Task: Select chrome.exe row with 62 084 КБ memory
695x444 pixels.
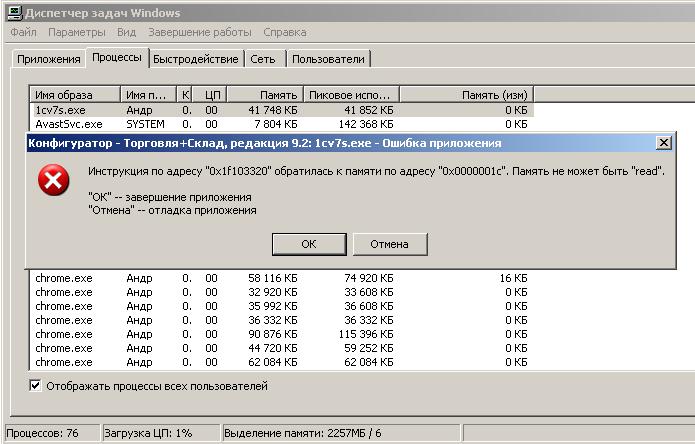Action: 281,362
